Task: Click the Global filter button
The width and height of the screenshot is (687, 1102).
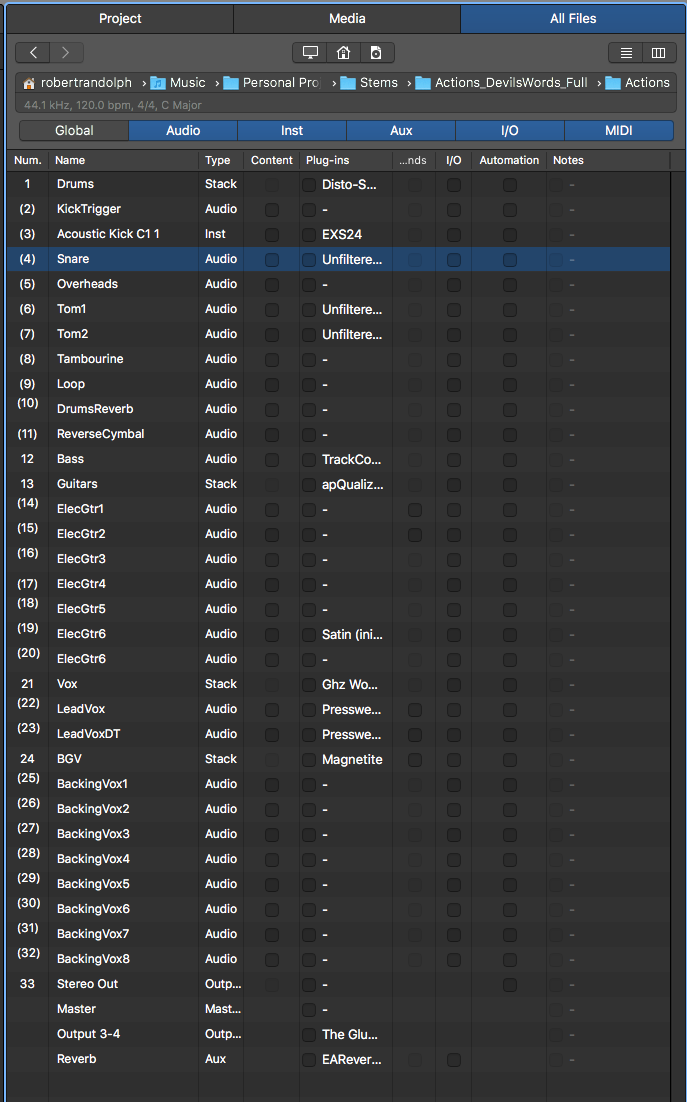Action: (74, 130)
